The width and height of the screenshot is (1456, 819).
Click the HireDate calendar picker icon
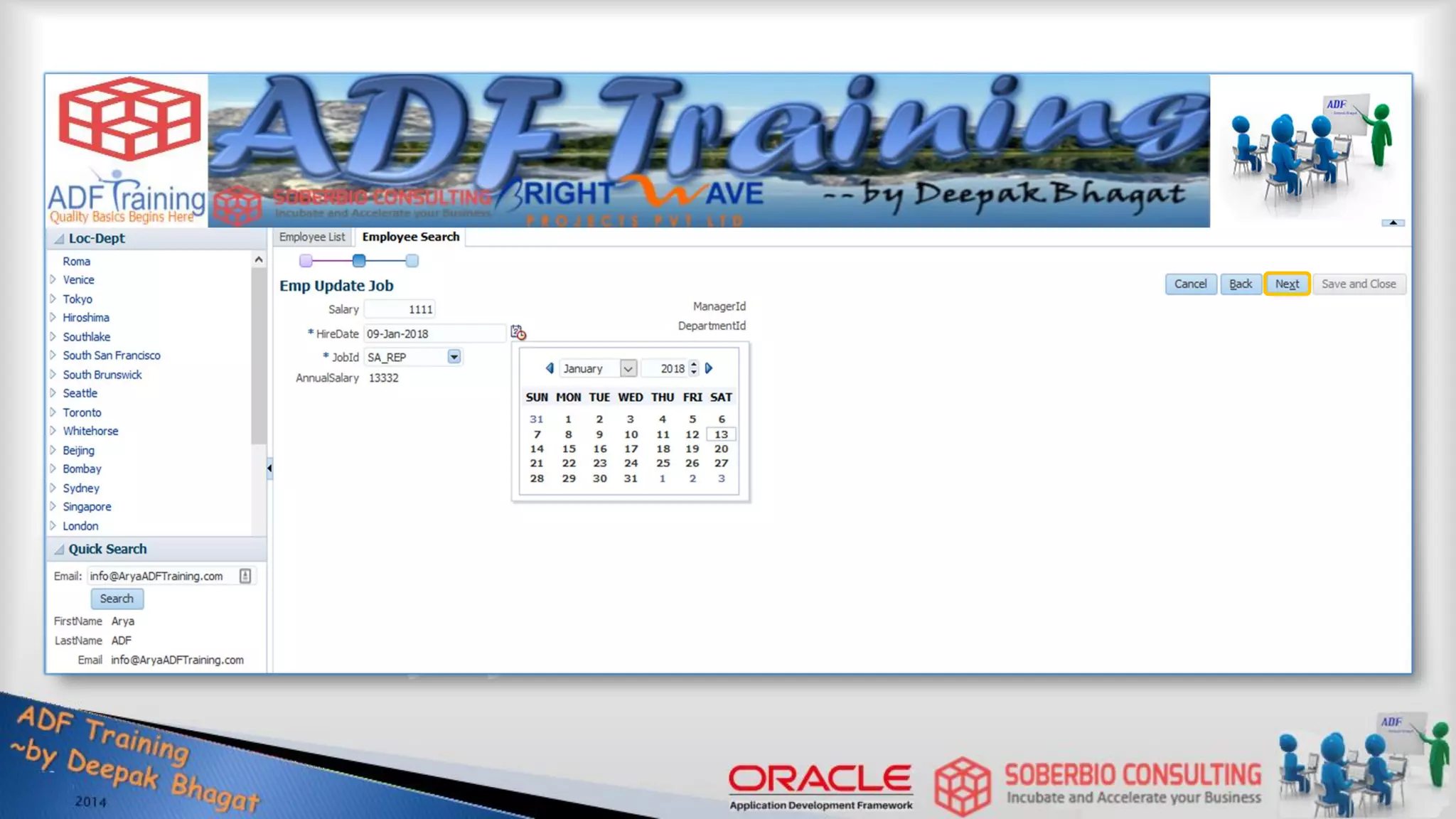pos(518,333)
